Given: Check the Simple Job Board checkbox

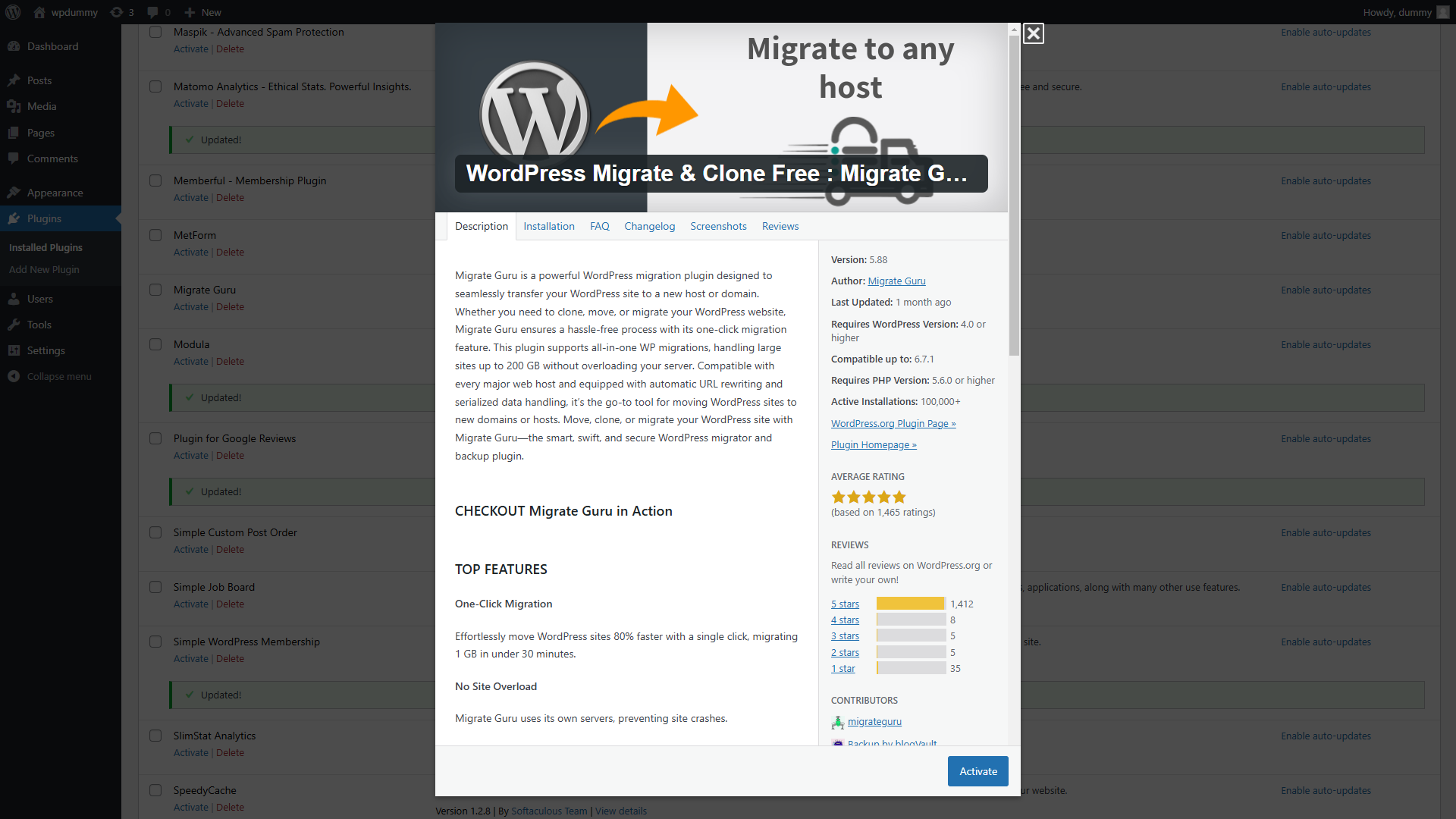Looking at the screenshot, I should tap(155, 587).
